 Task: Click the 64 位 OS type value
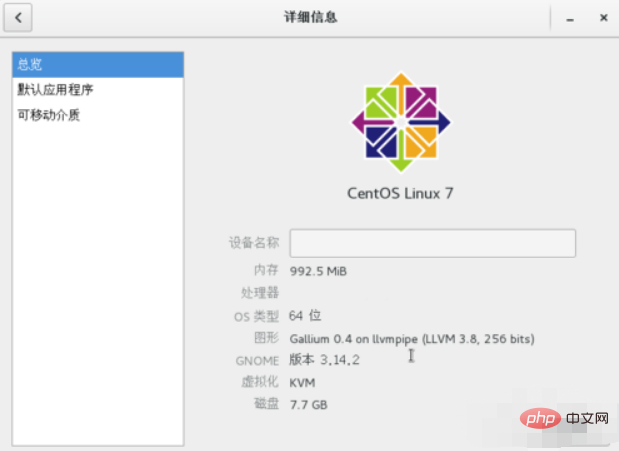click(x=305, y=316)
